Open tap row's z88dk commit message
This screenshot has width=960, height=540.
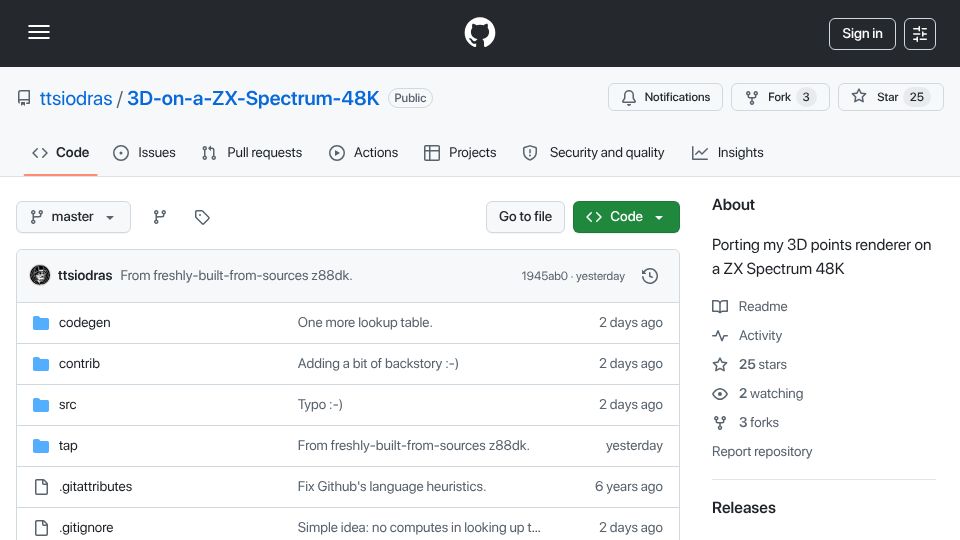tap(414, 446)
